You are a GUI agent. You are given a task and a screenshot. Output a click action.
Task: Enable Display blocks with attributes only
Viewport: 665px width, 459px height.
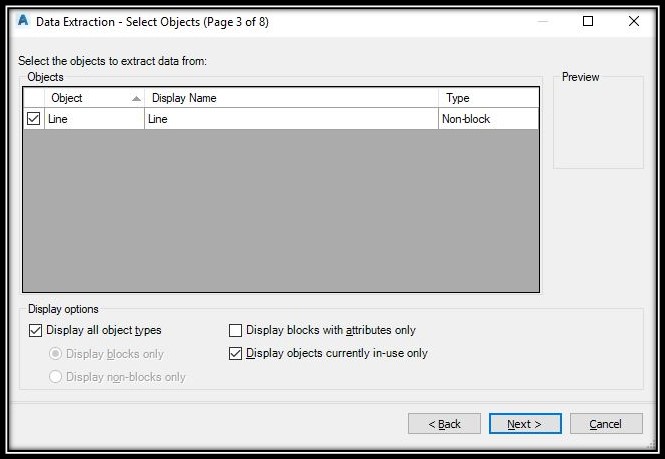(235, 330)
